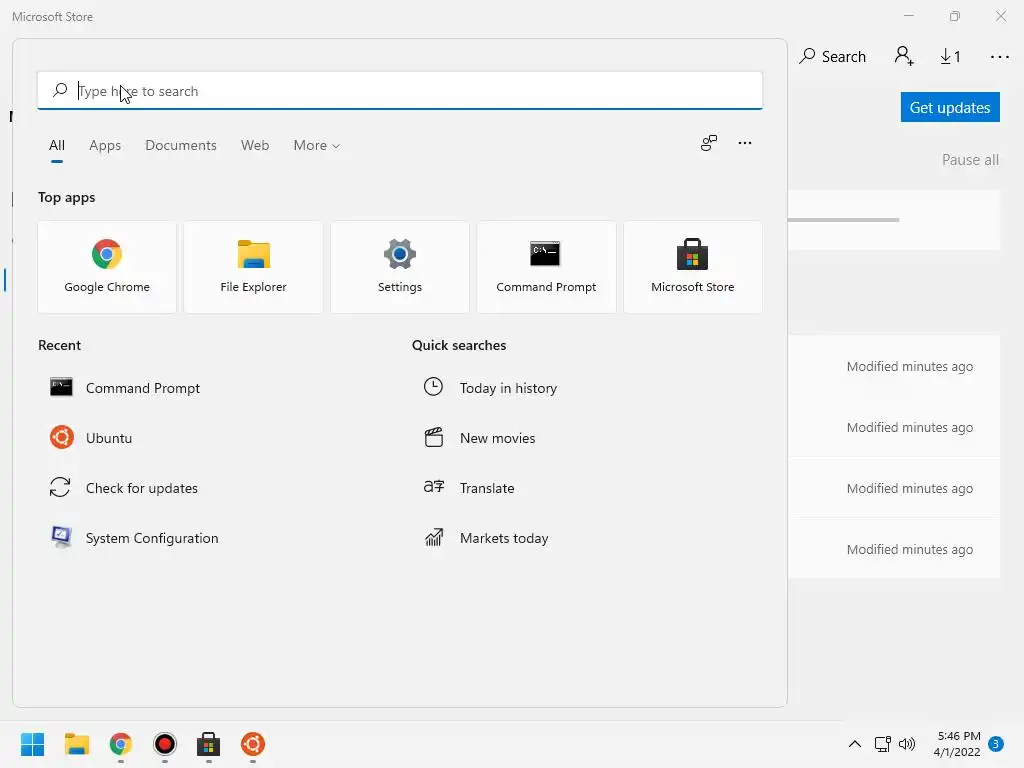The width and height of the screenshot is (1024, 768).
Task: Launch Command Prompt from Top apps
Action: (x=546, y=267)
